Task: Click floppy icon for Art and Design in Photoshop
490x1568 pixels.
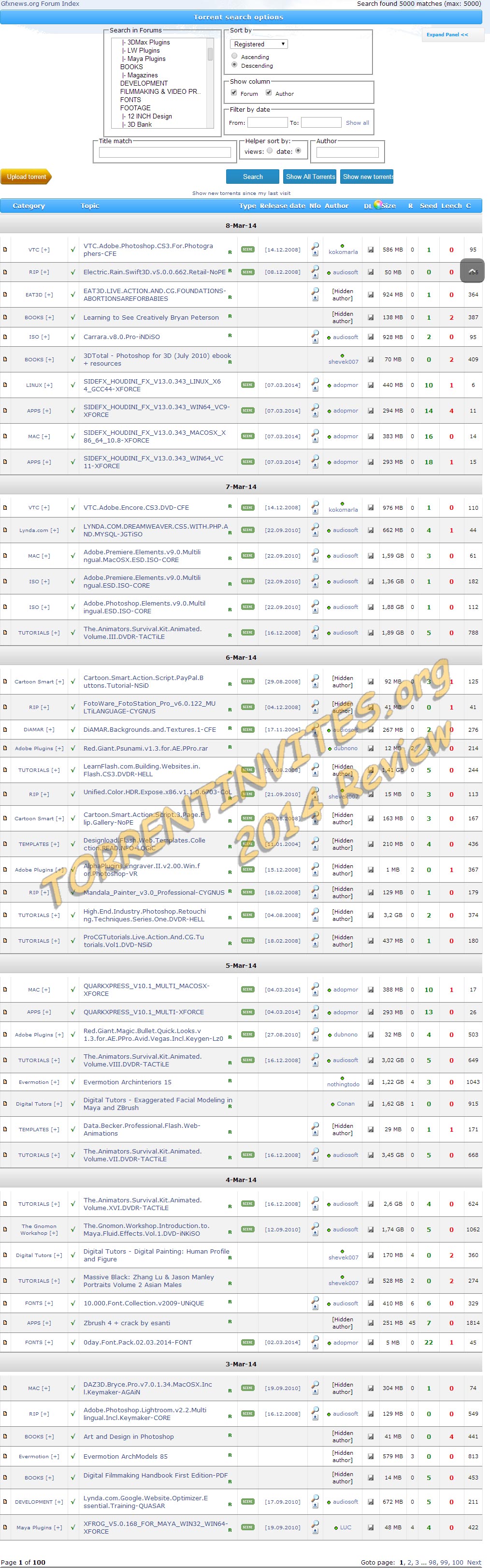Action: pyautogui.click(x=371, y=1436)
